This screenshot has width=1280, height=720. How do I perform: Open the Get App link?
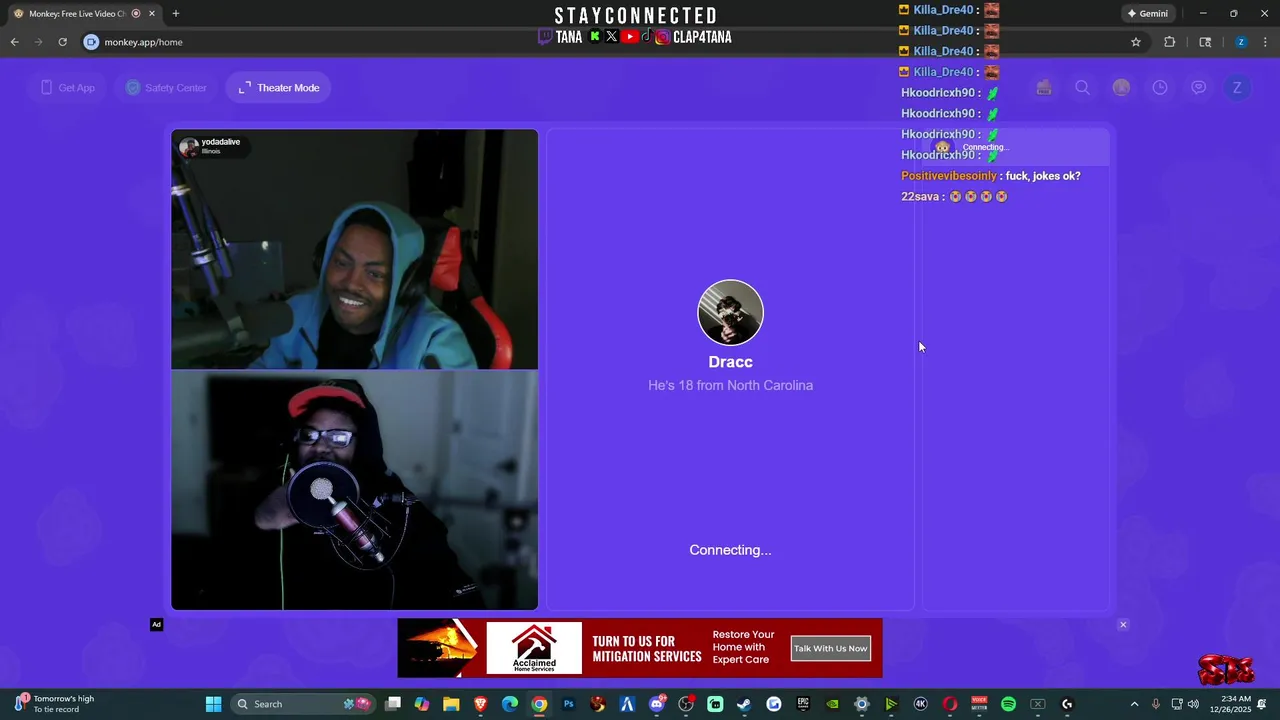coord(68,88)
